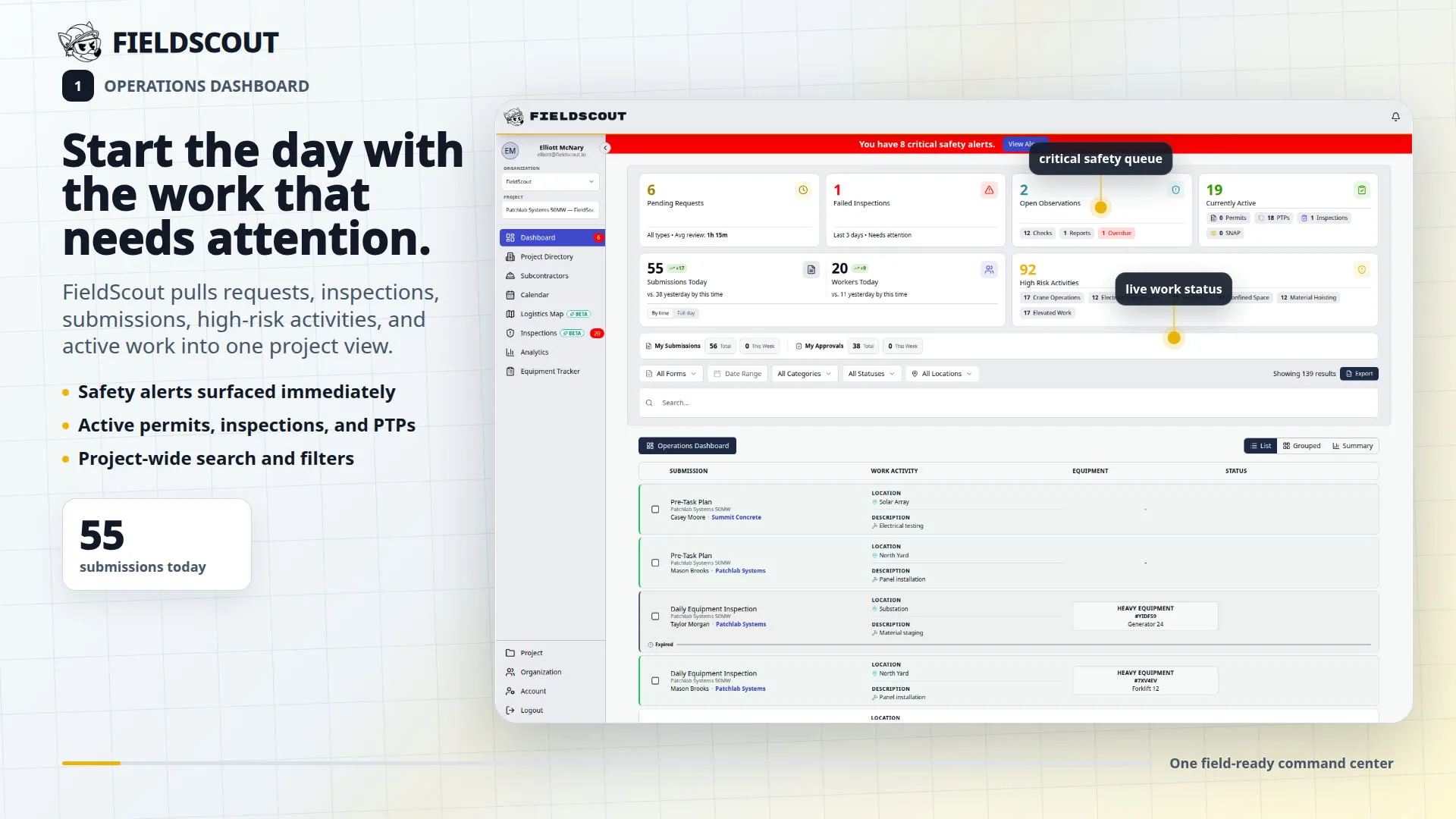Viewport: 1456px width, 819px height.
Task: Go to Subcontractors page
Action: coord(552,276)
